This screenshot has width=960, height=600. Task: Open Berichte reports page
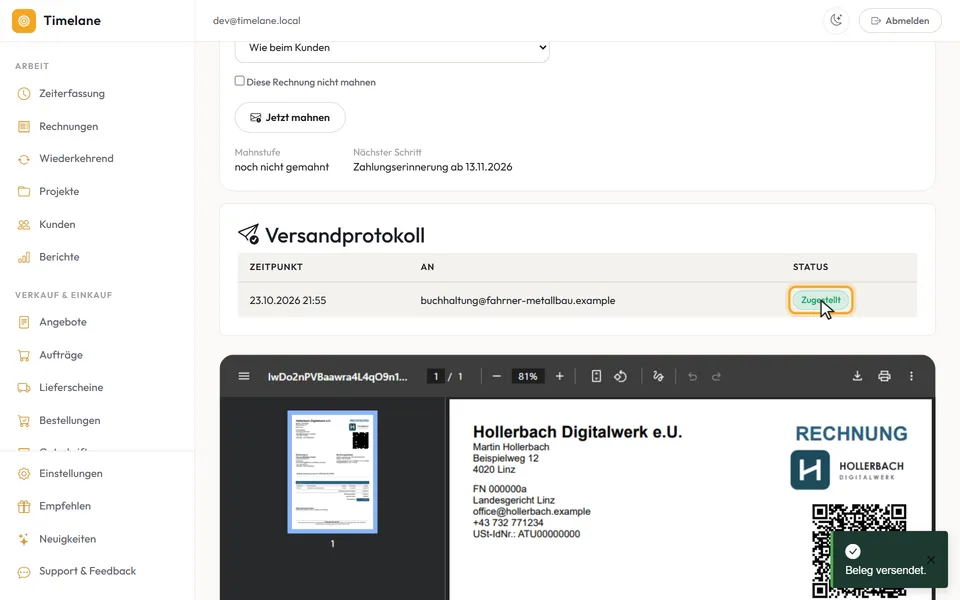pyautogui.click(x=59, y=257)
